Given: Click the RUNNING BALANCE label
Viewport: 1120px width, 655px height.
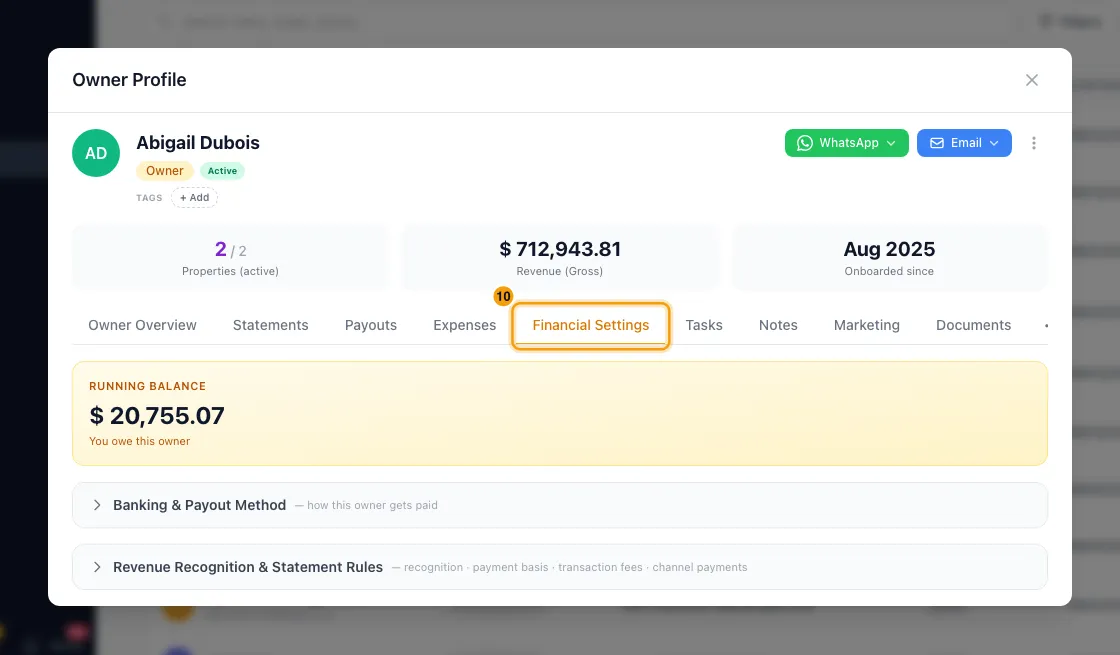Looking at the screenshot, I should pyautogui.click(x=147, y=386).
